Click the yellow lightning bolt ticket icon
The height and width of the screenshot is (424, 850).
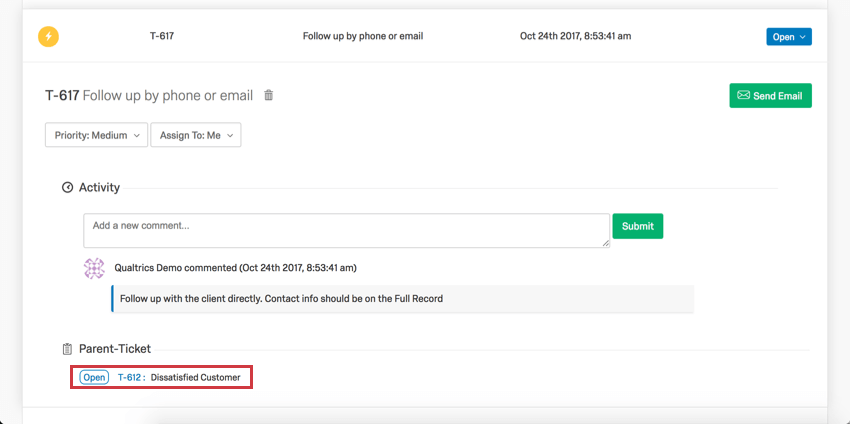(x=48, y=37)
